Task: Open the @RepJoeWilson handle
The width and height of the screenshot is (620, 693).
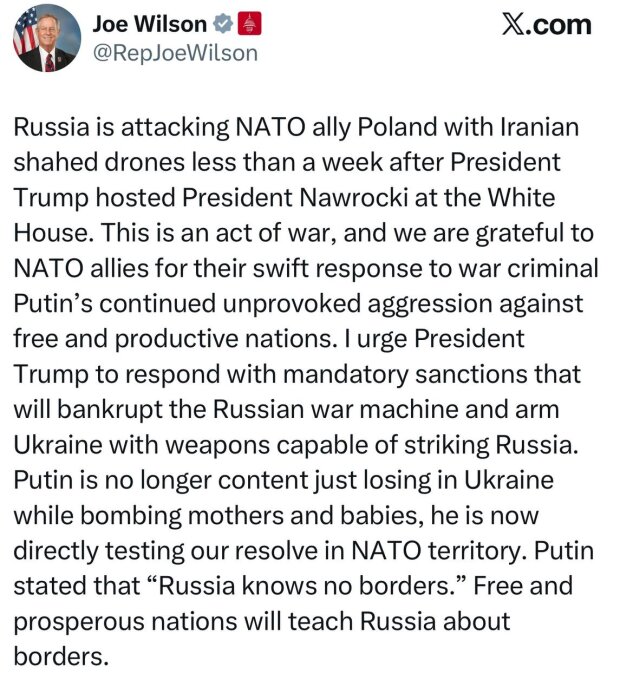Action: pos(175,53)
